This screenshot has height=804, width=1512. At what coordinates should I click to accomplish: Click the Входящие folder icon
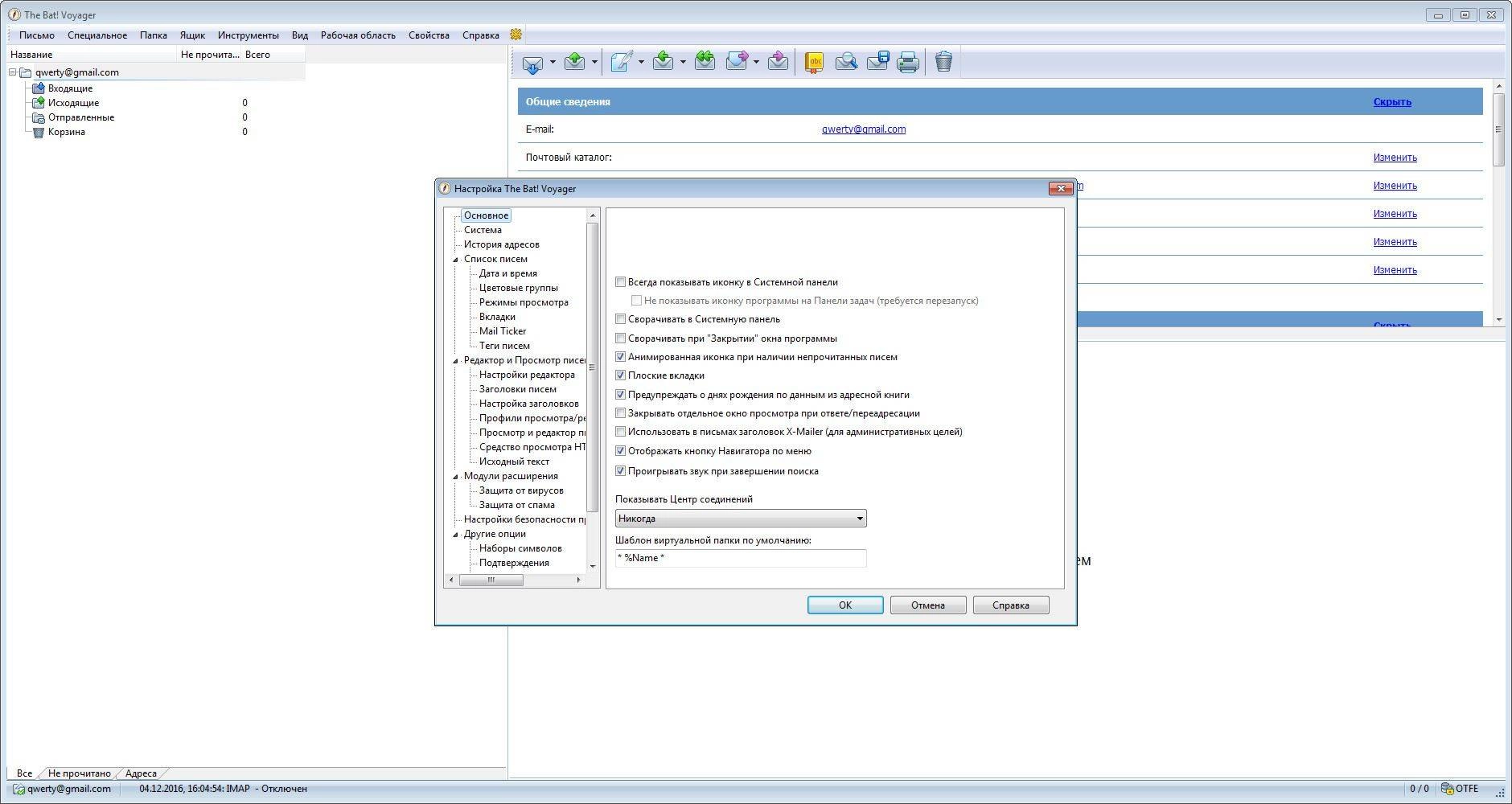(38, 88)
